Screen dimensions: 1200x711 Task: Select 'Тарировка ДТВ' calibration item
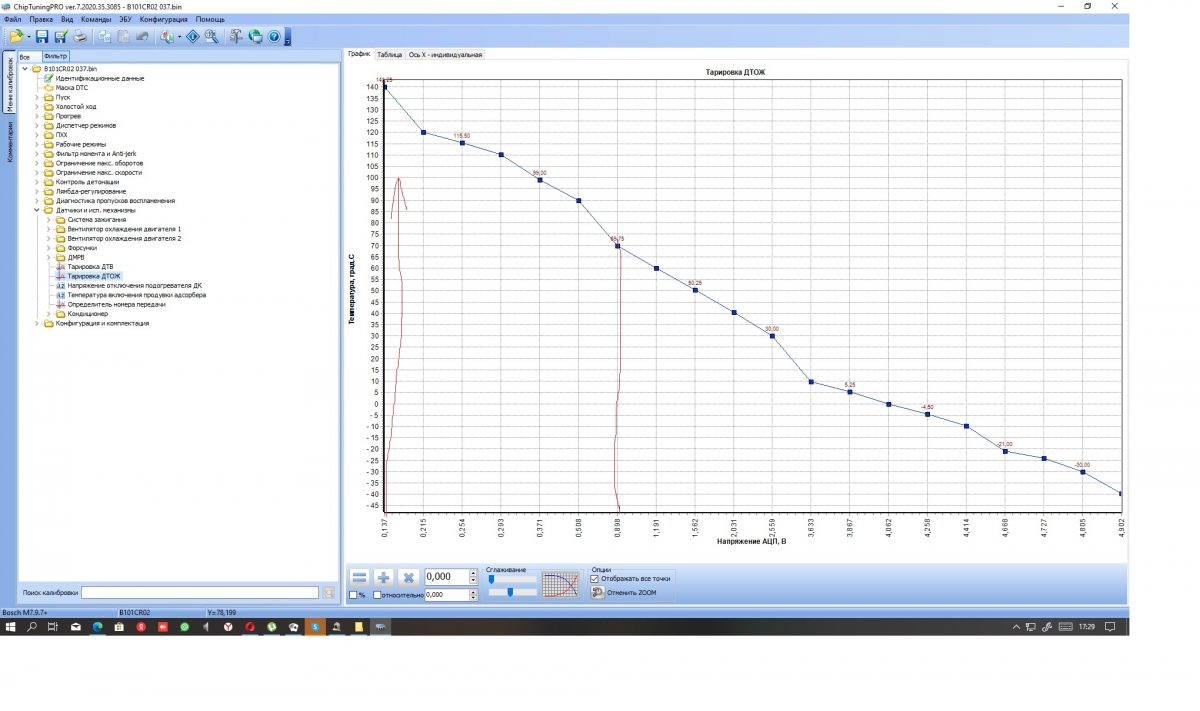[x=92, y=267]
